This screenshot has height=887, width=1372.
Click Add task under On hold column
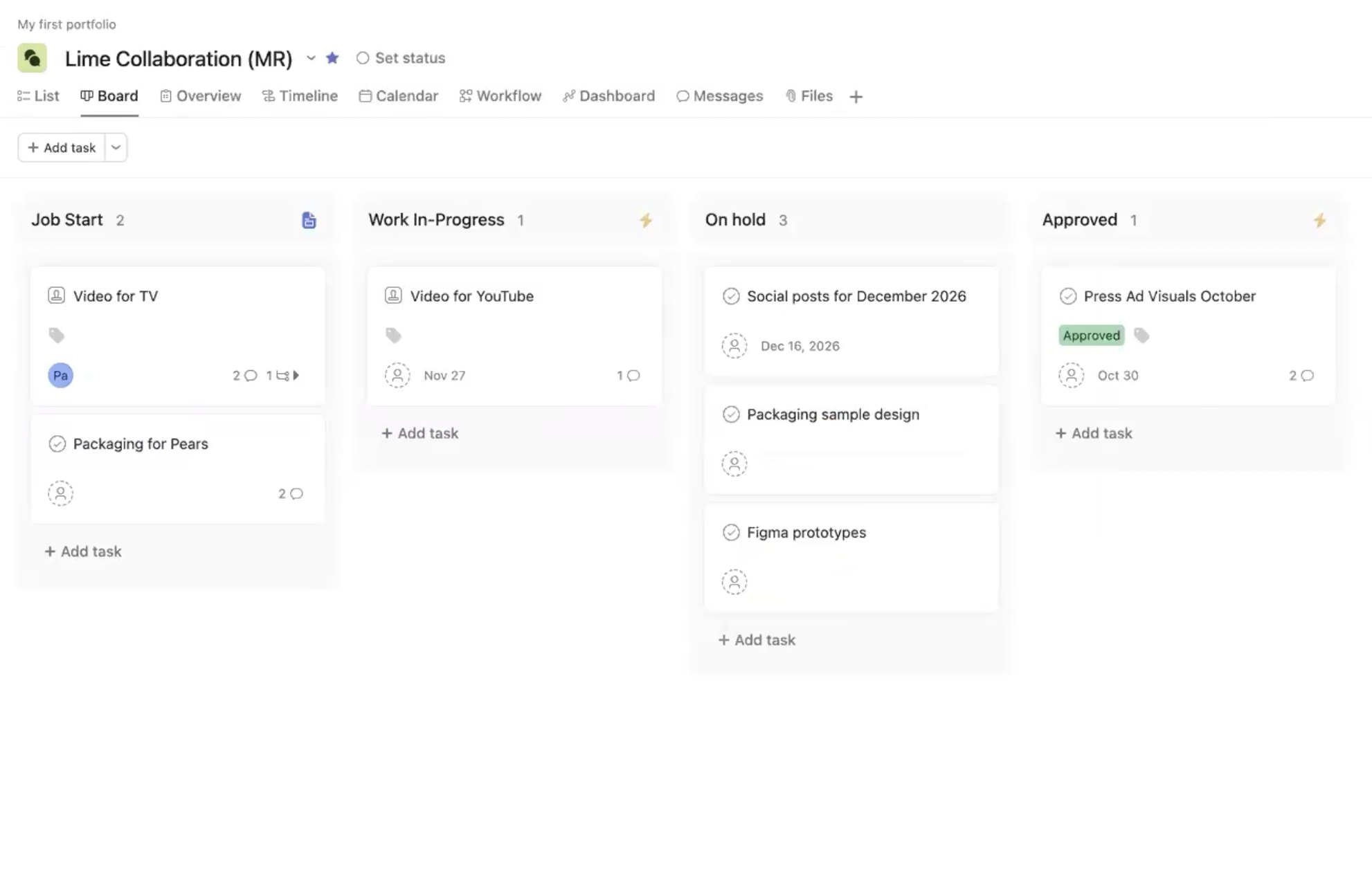pyautogui.click(x=757, y=640)
